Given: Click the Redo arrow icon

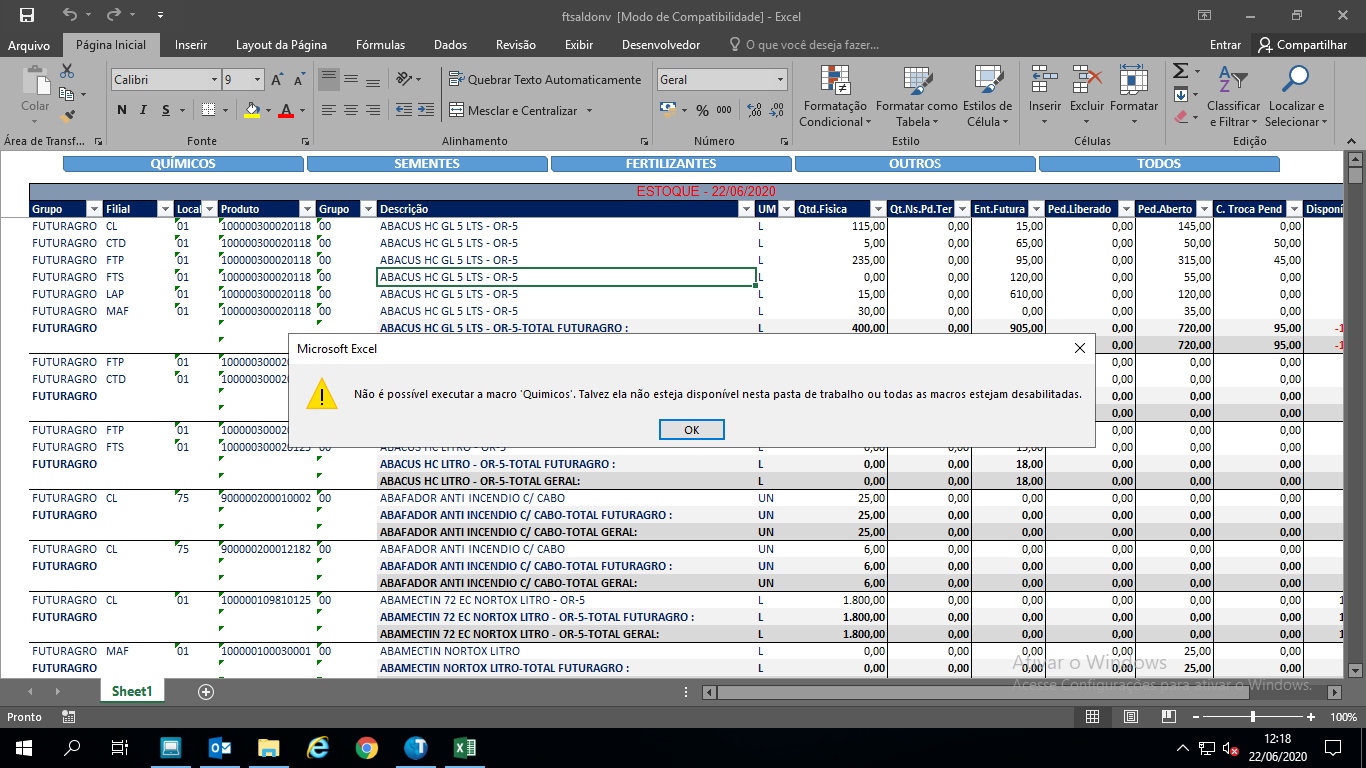Looking at the screenshot, I should (113, 15).
